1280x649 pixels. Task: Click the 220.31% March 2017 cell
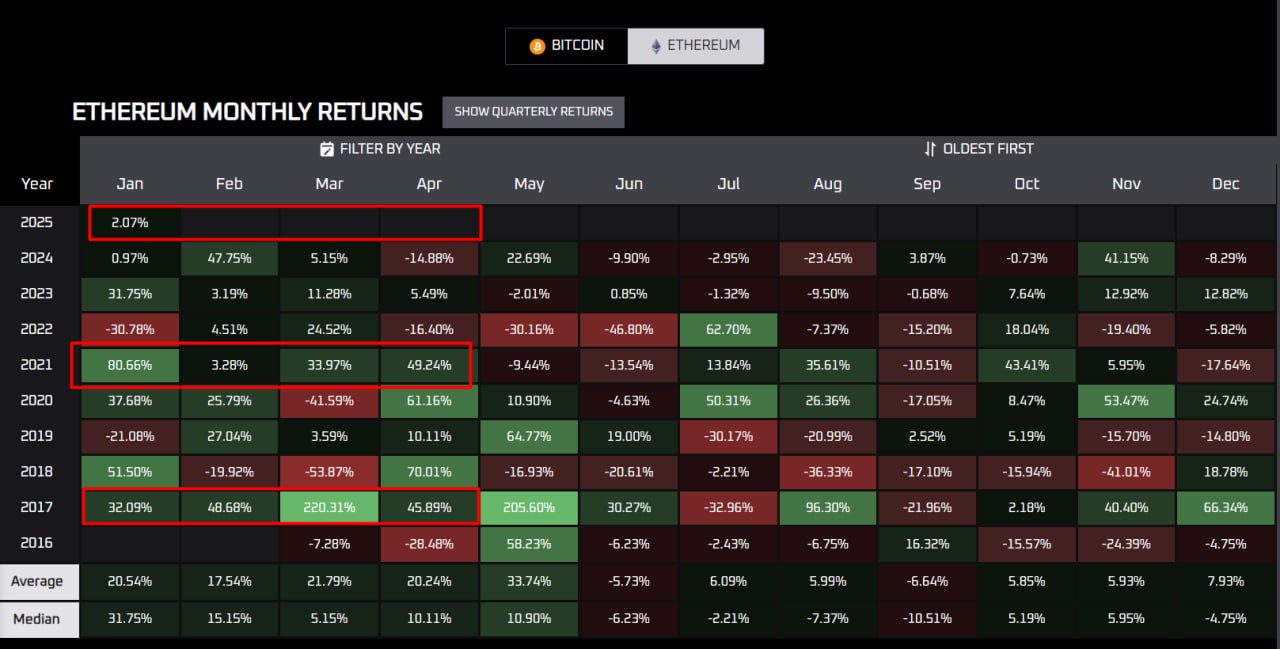click(x=329, y=507)
